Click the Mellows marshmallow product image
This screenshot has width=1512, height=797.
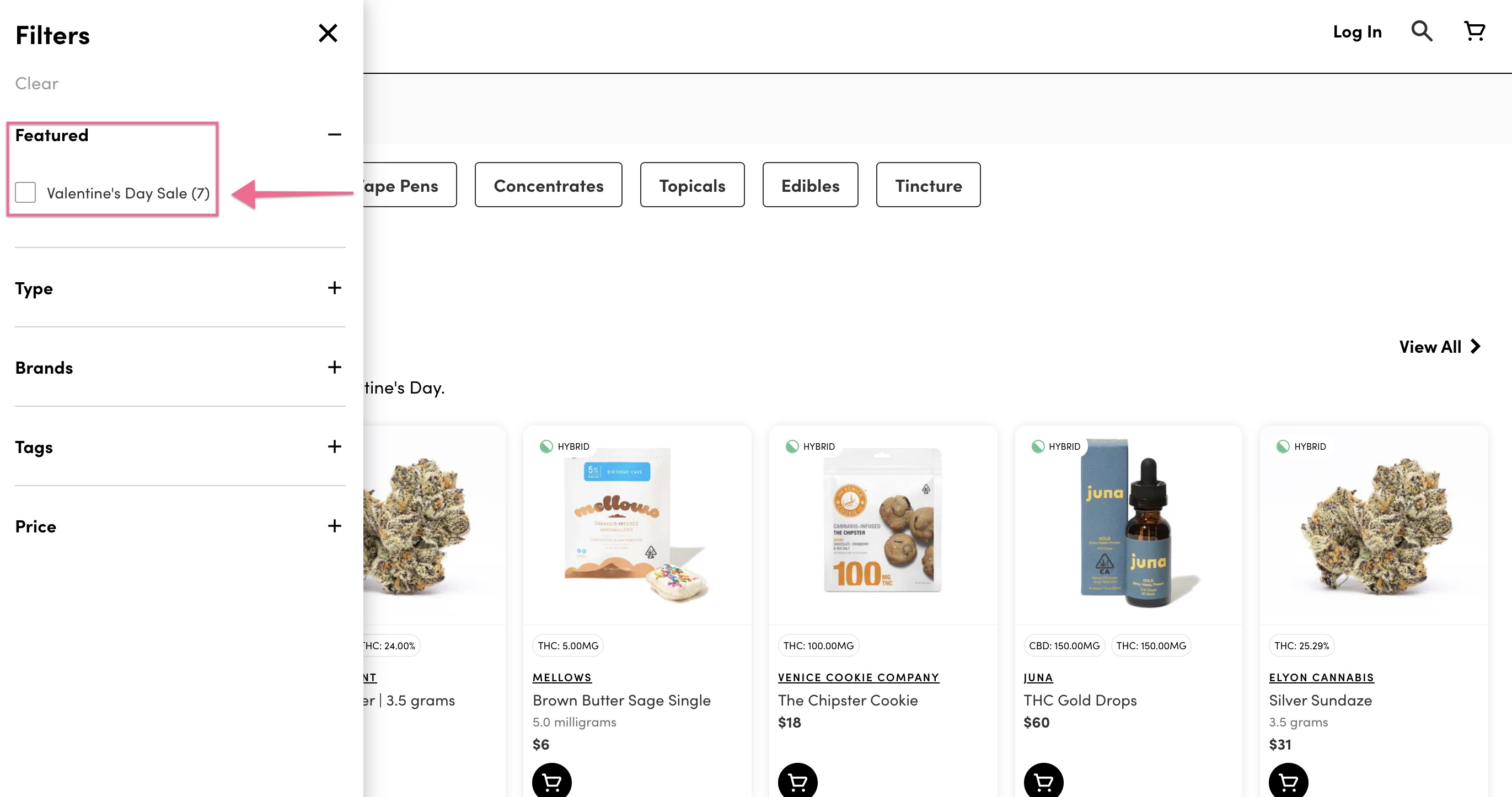pyautogui.click(x=637, y=525)
